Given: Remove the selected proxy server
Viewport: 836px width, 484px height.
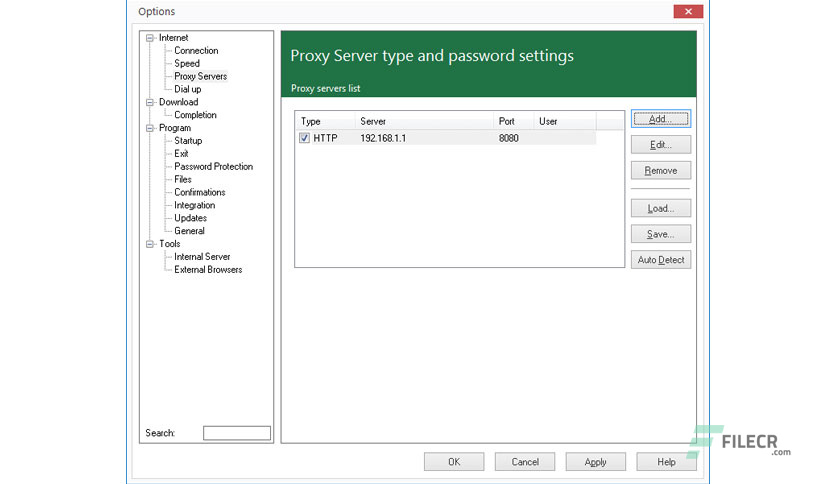Looking at the screenshot, I should (661, 171).
